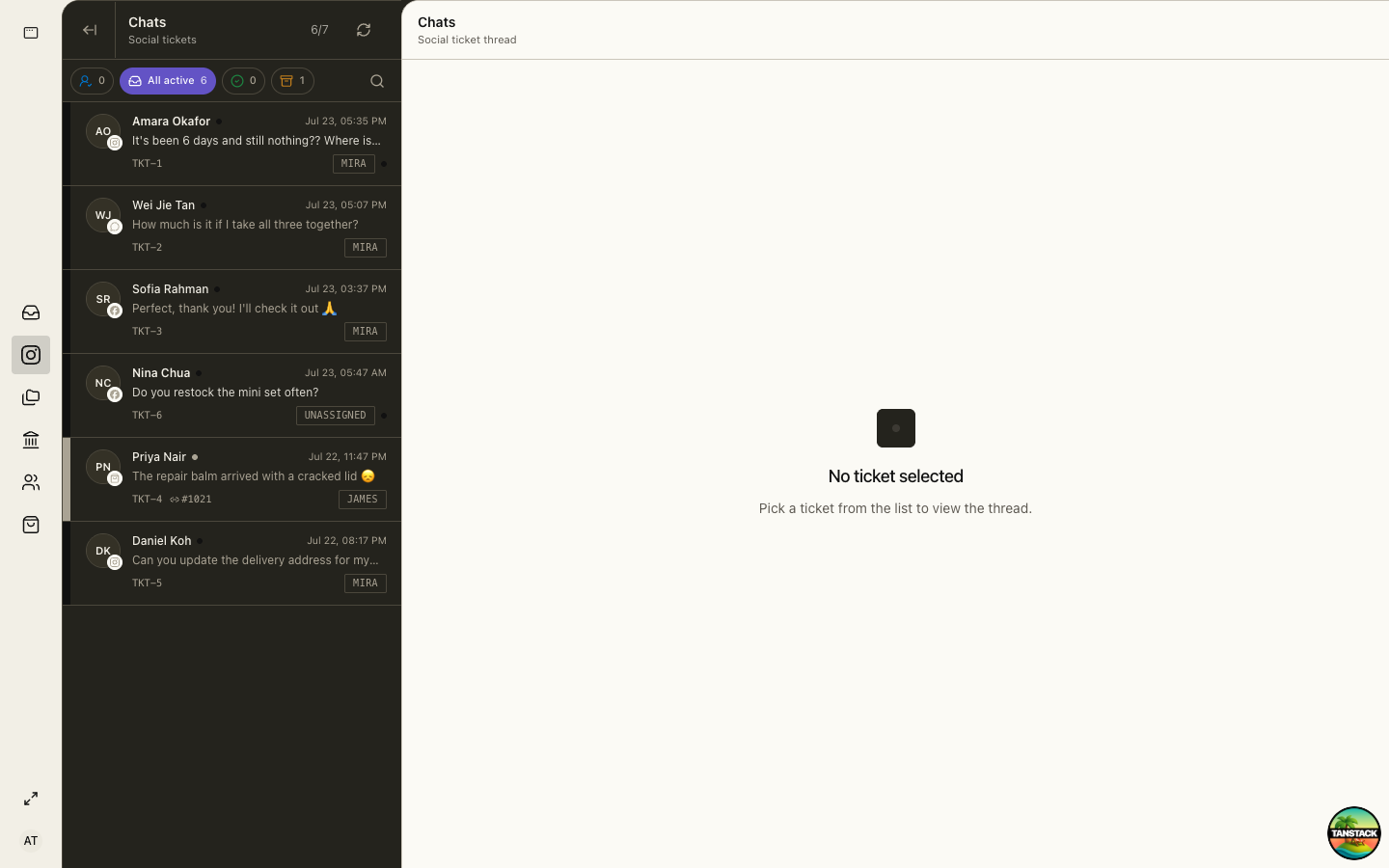Click Daniel Koh's DK avatar

tap(103, 551)
